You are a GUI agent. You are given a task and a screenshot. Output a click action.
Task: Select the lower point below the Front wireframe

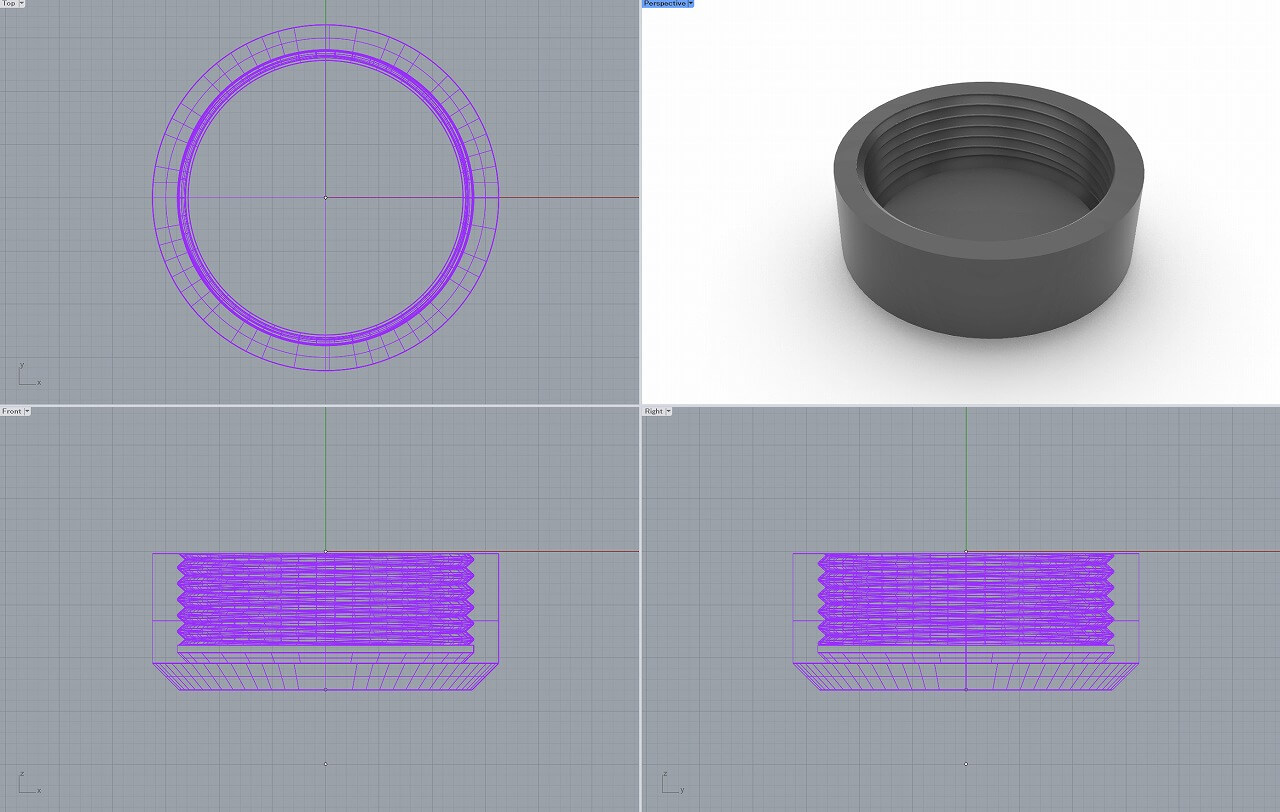pos(325,764)
